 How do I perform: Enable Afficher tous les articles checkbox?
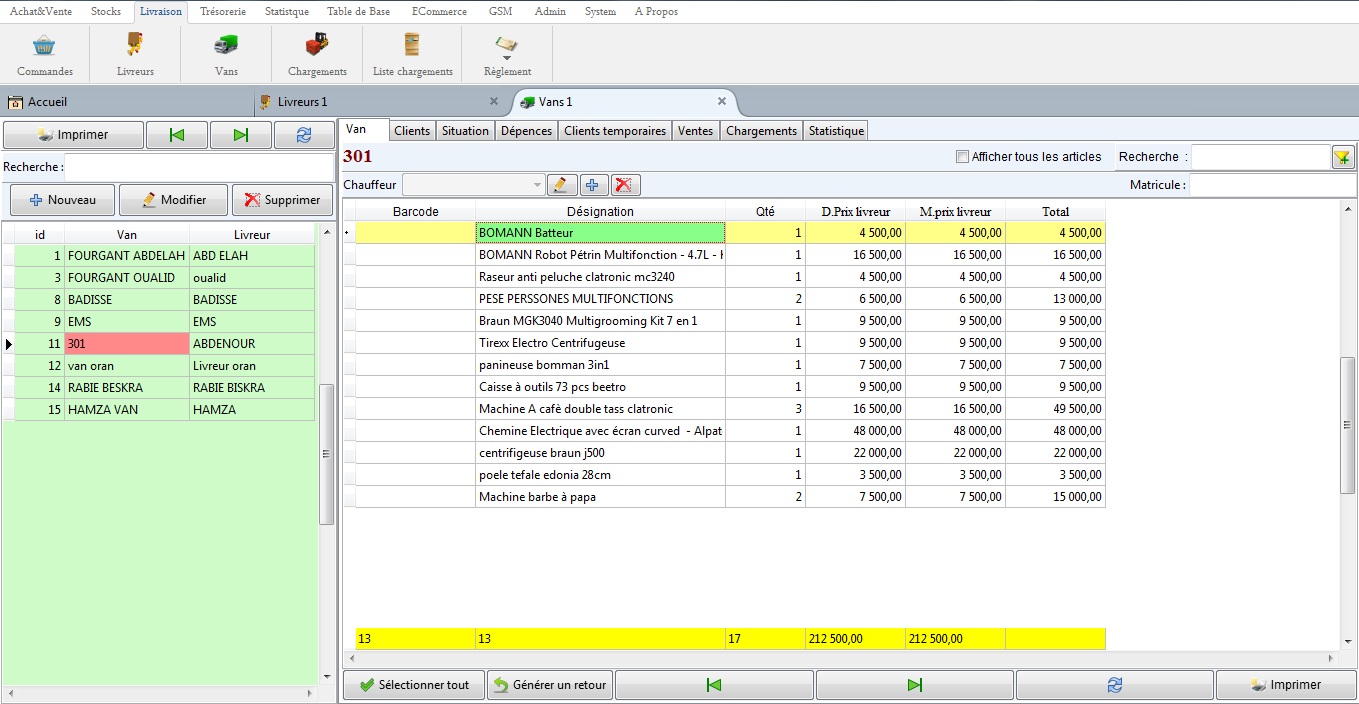[962, 157]
